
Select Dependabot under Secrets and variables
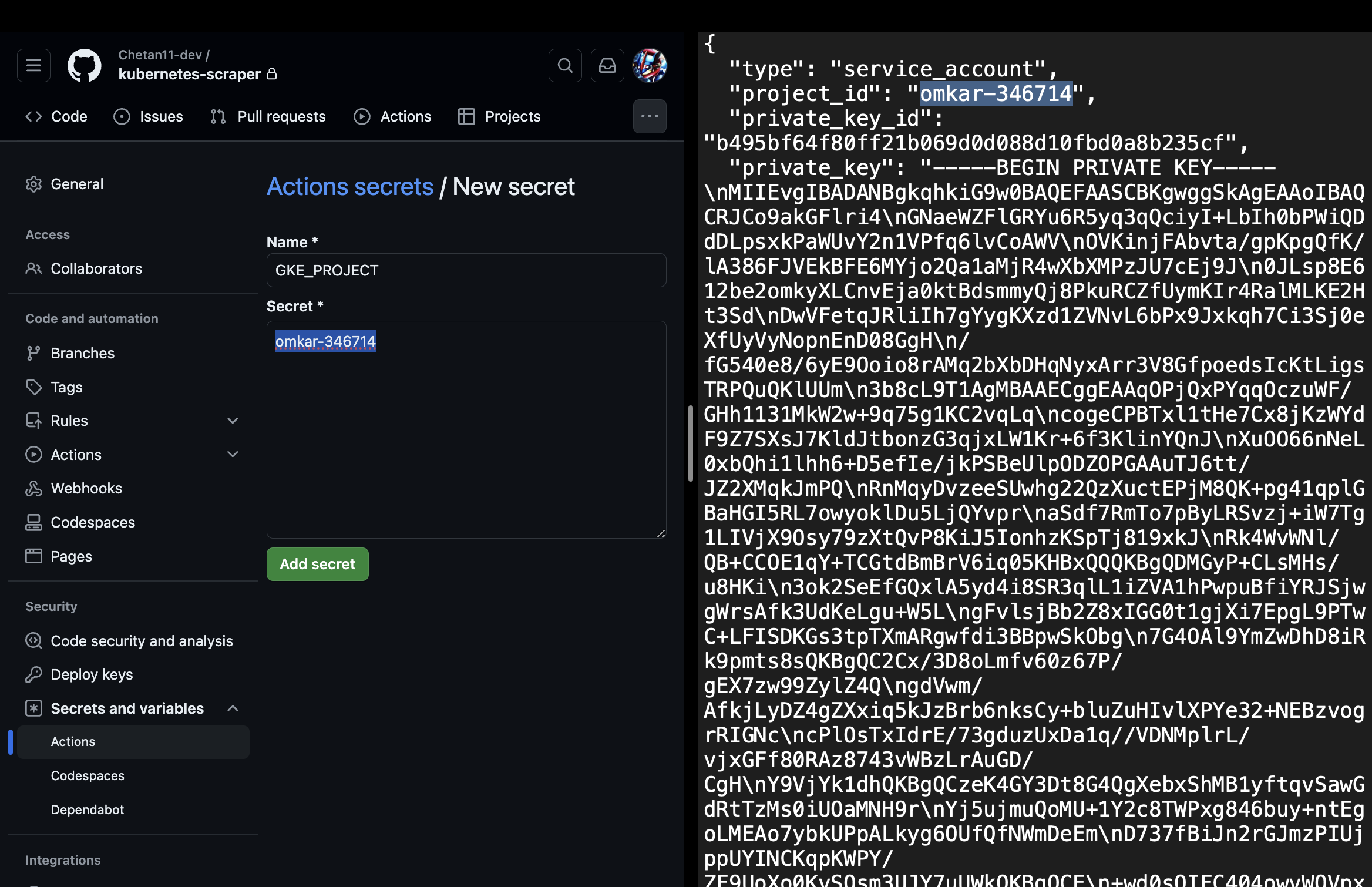87,809
